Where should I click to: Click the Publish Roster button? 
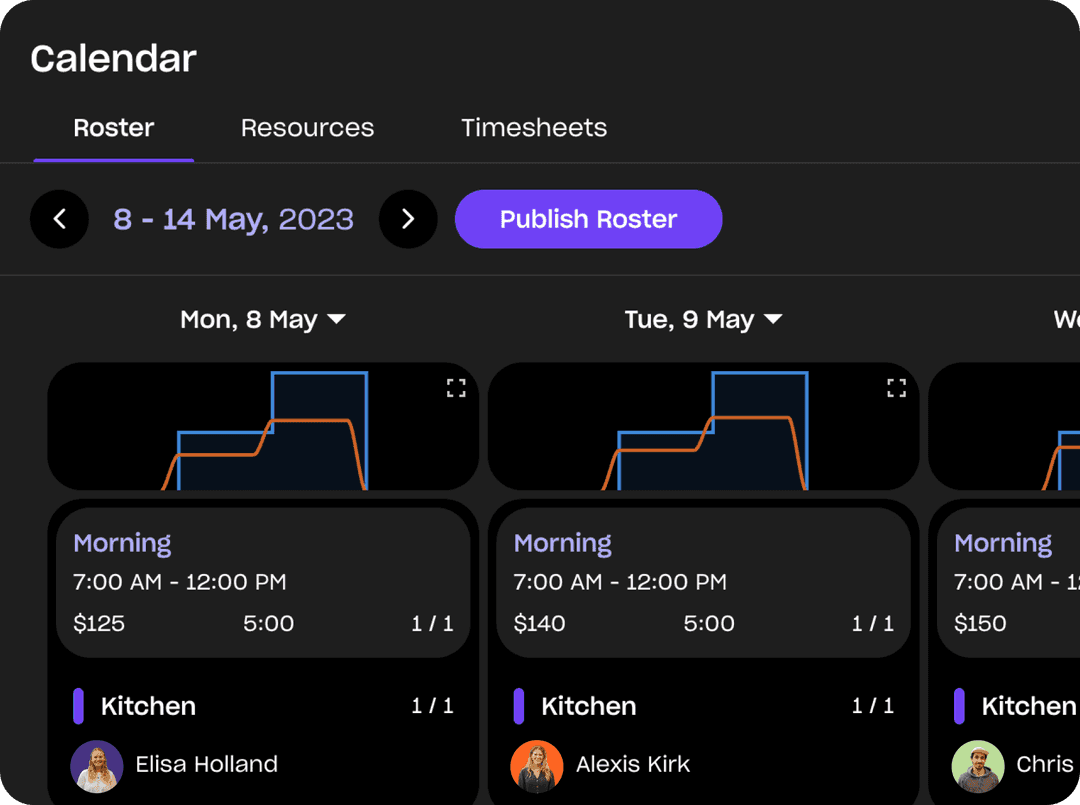(588, 219)
